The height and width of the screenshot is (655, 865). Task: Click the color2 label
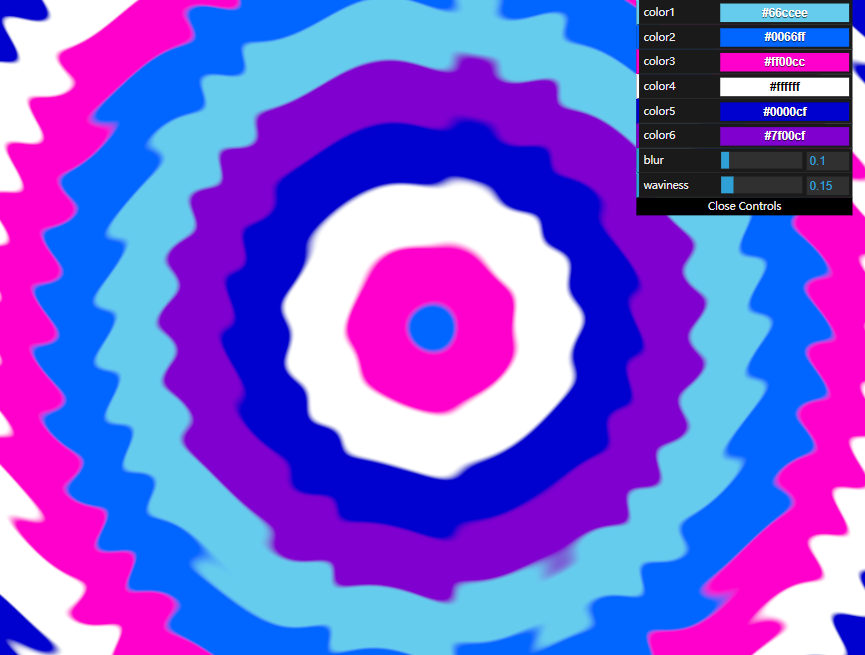[x=659, y=37]
